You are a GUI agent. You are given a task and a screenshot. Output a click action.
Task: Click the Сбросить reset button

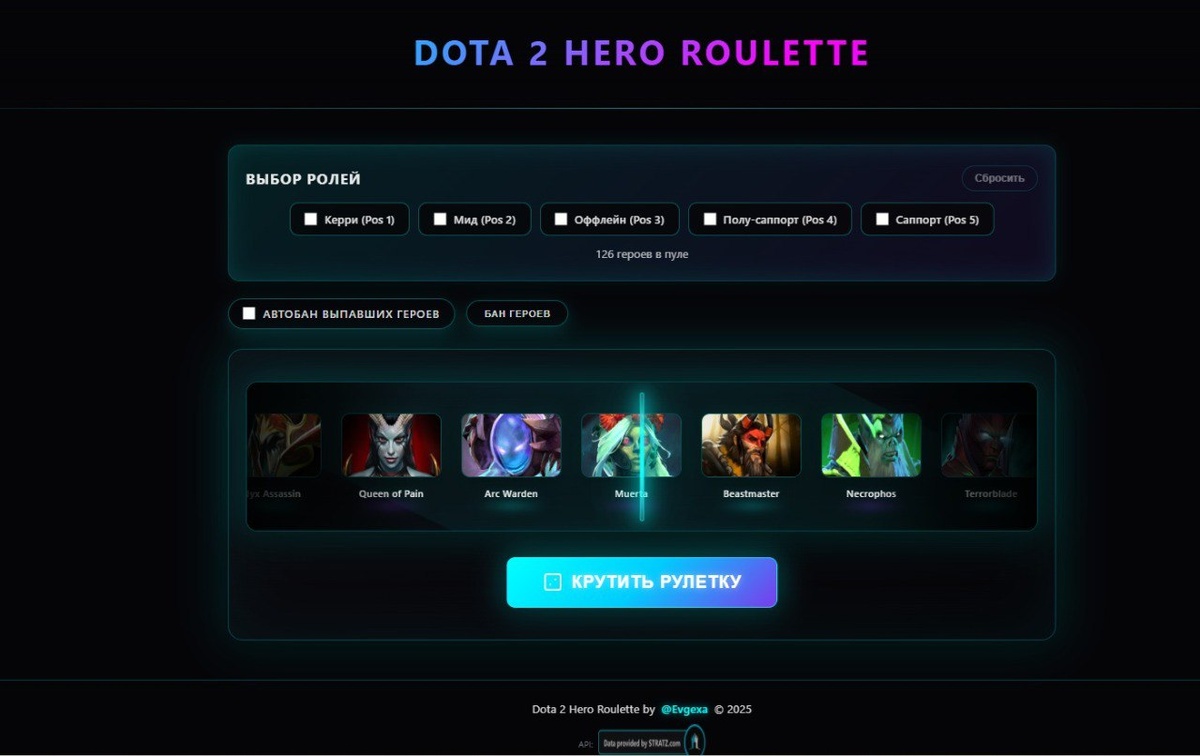pyautogui.click(x=1000, y=178)
